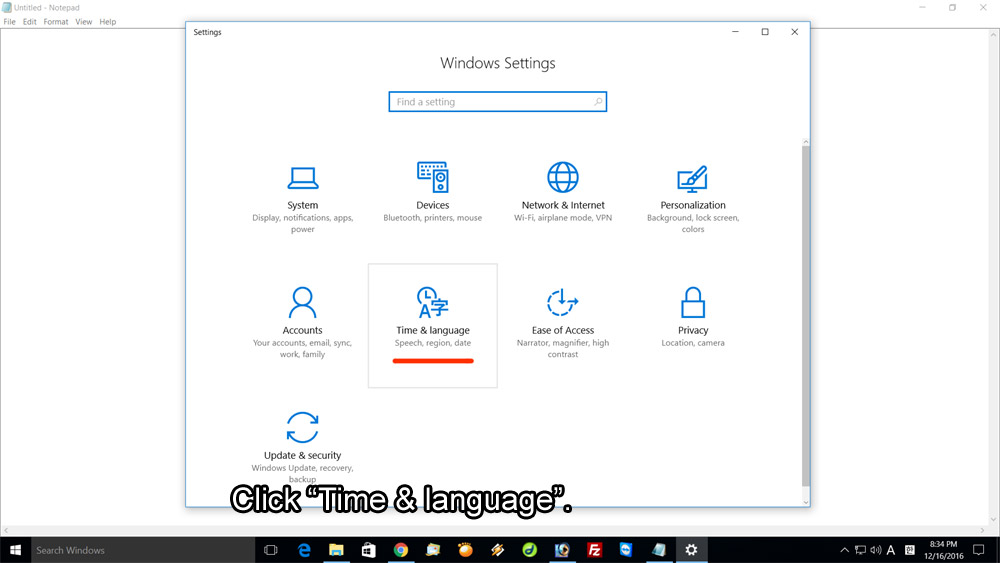Screen dimensions: 1000x563
Task: Open the Notepad Format menu
Action: [x=55, y=22]
